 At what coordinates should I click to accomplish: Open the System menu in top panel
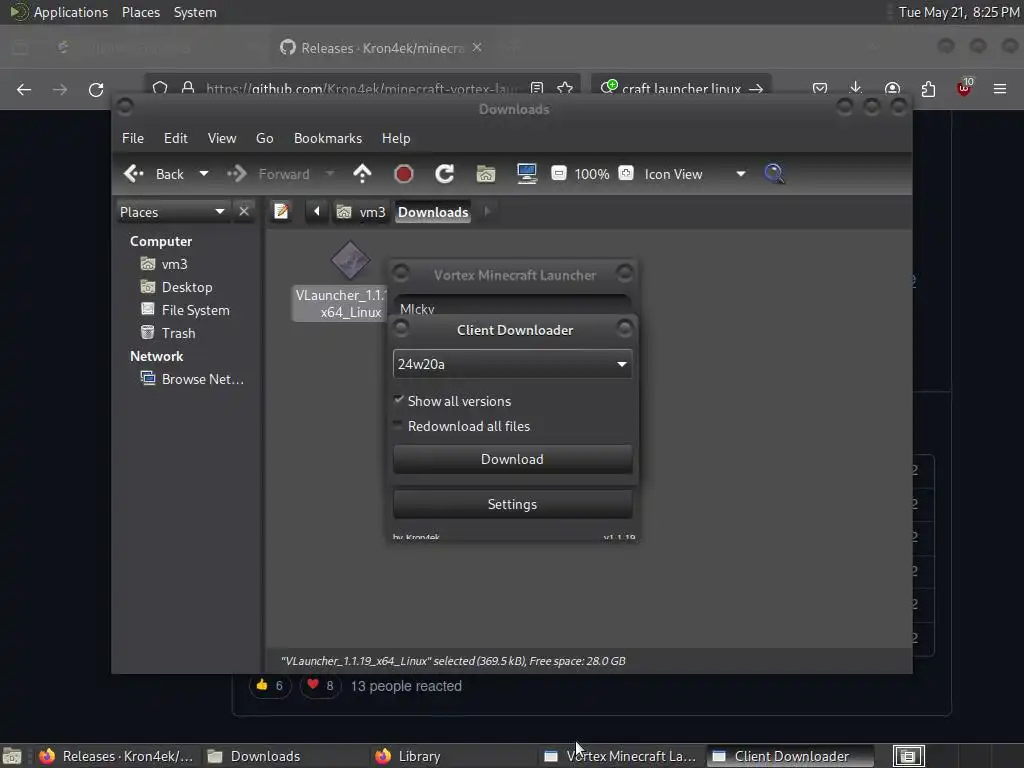point(195,12)
